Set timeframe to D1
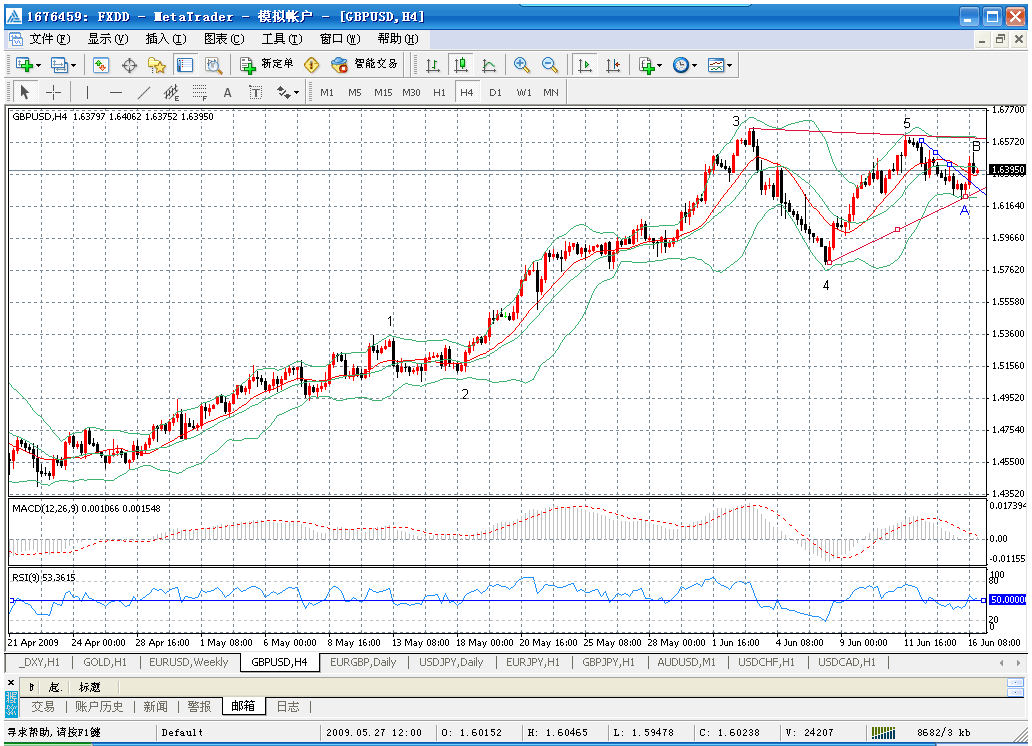1032x746 pixels. point(495,92)
